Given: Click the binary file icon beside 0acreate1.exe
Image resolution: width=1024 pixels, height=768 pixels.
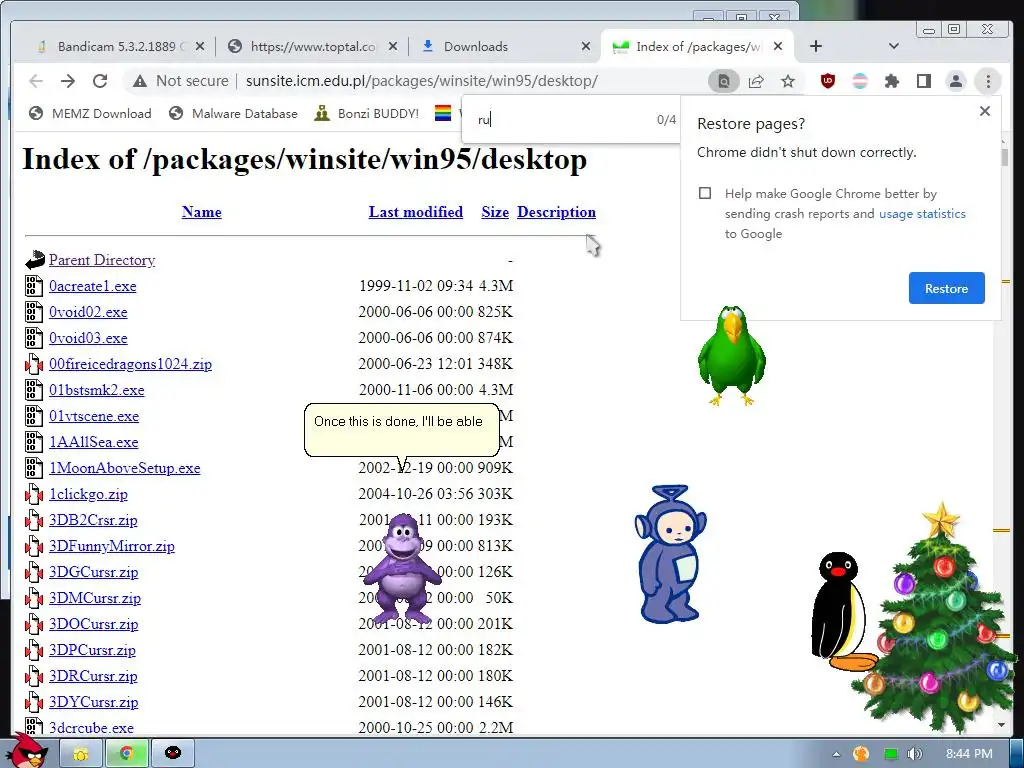Looking at the screenshot, I should tap(34, 286).
